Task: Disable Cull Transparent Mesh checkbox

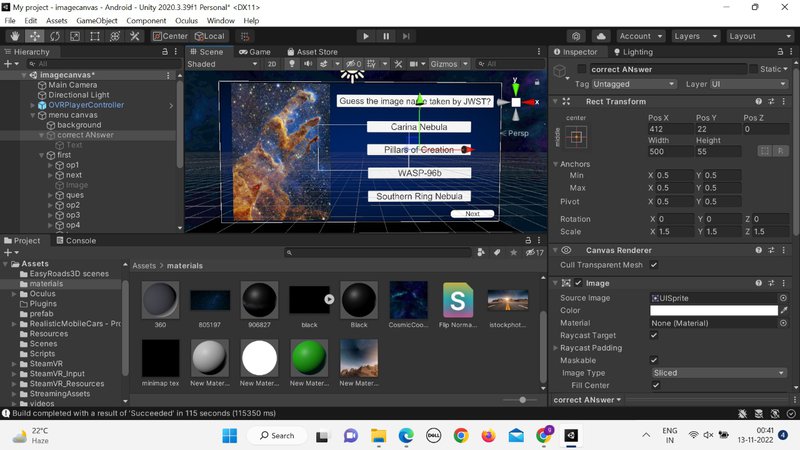Action: tap(654, 265)
